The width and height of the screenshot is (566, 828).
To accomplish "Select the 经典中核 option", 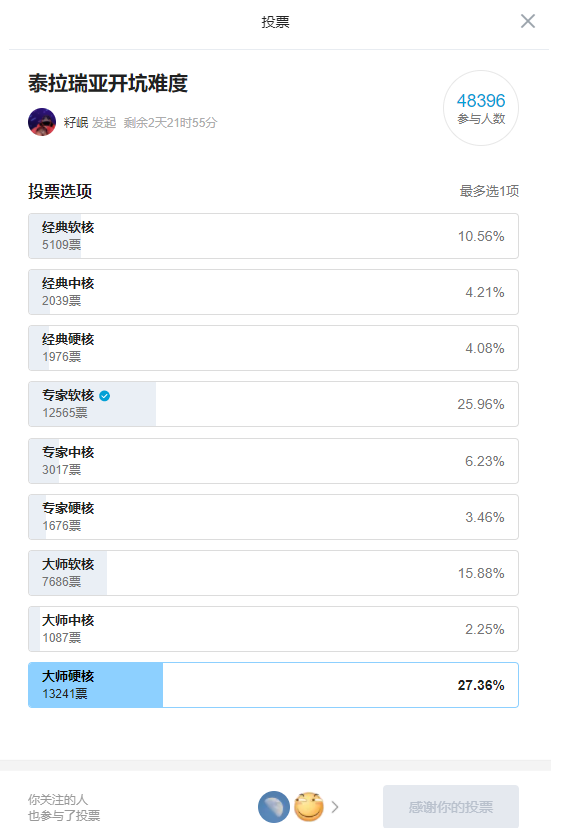I will point(273,292).
